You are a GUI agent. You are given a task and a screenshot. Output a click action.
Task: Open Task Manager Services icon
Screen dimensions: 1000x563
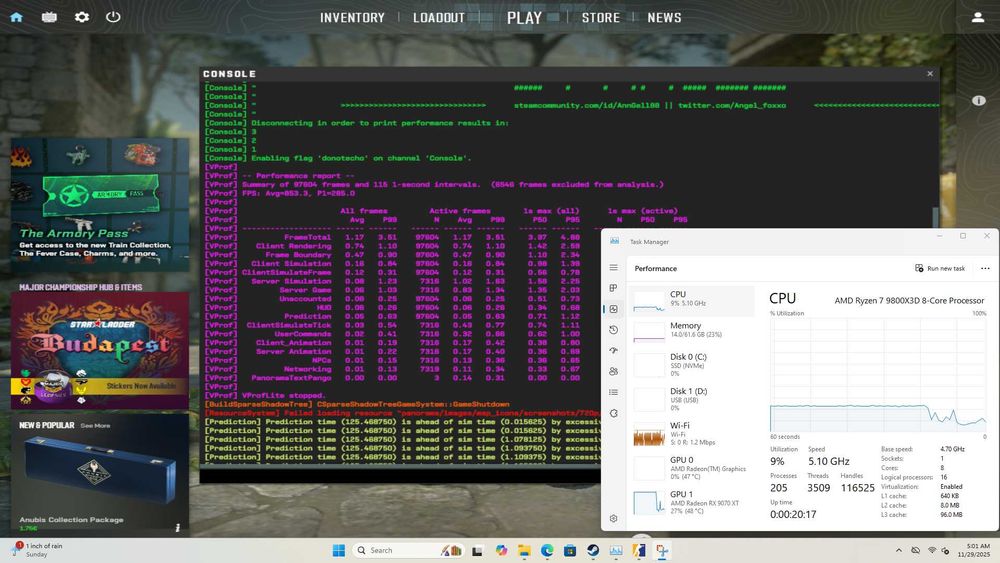tap(614, 413)
